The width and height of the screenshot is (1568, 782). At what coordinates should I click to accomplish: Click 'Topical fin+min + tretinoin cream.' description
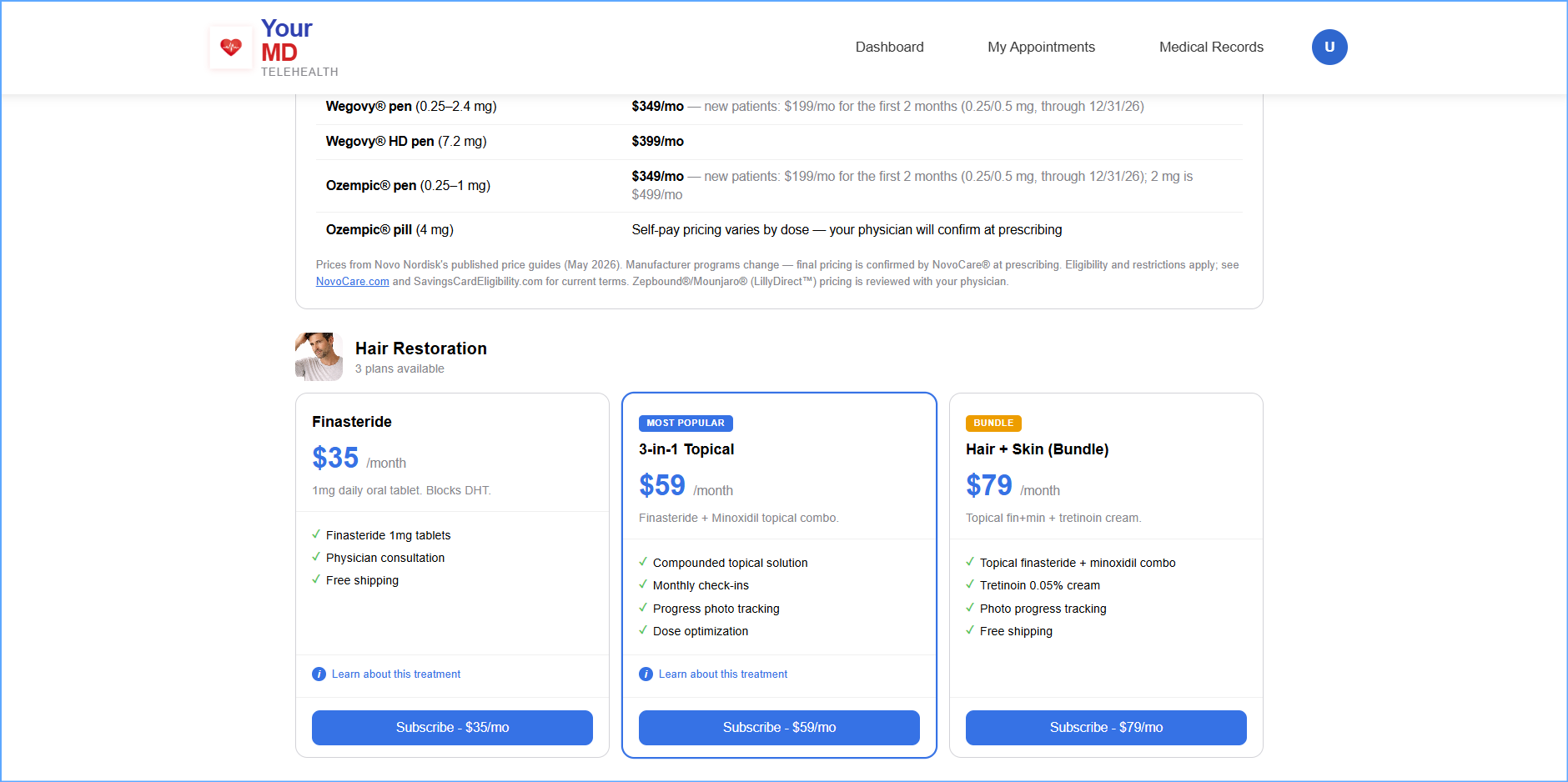(1053, 518)
